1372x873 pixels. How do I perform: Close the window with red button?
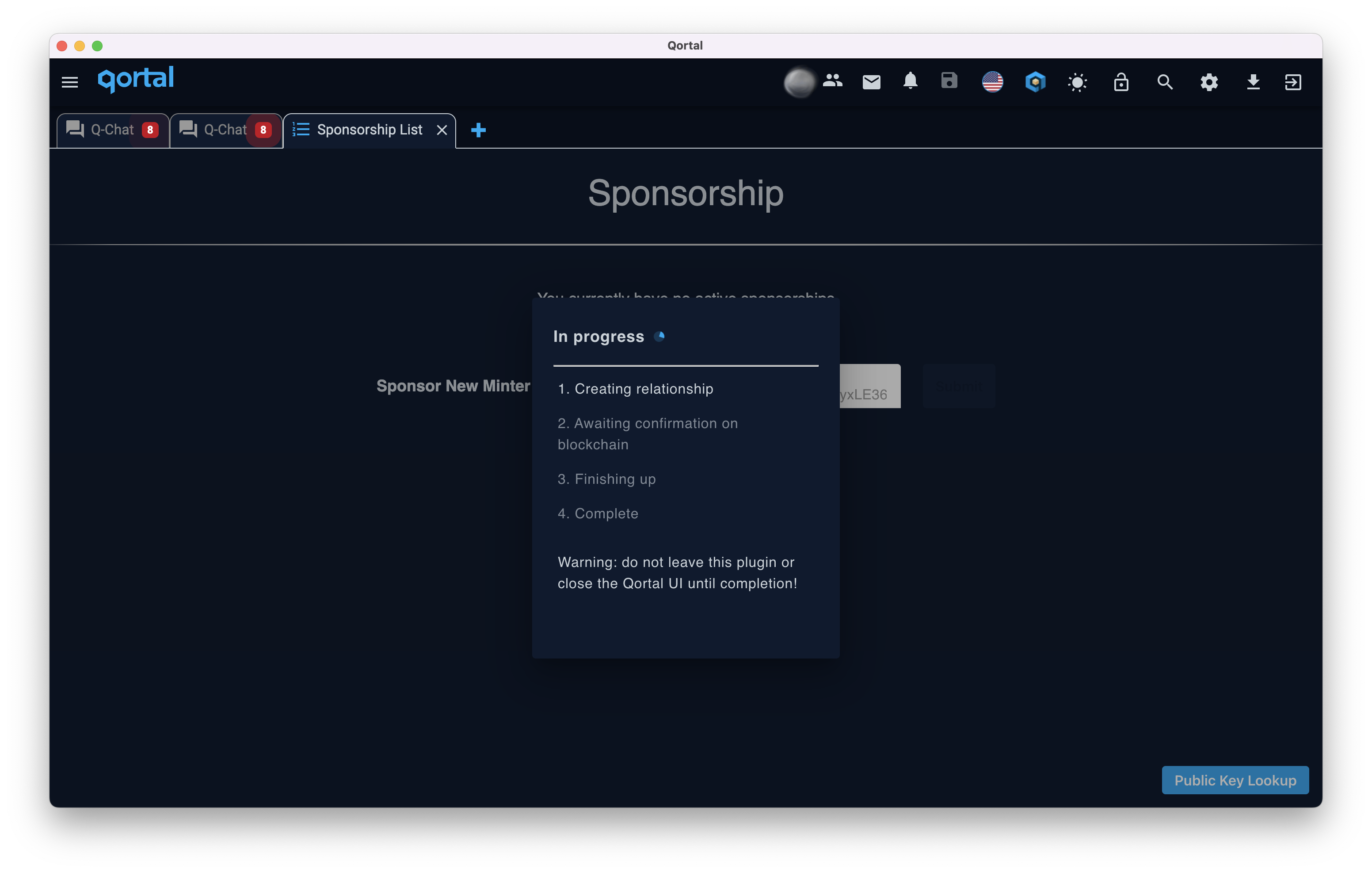tap(62, 46)
